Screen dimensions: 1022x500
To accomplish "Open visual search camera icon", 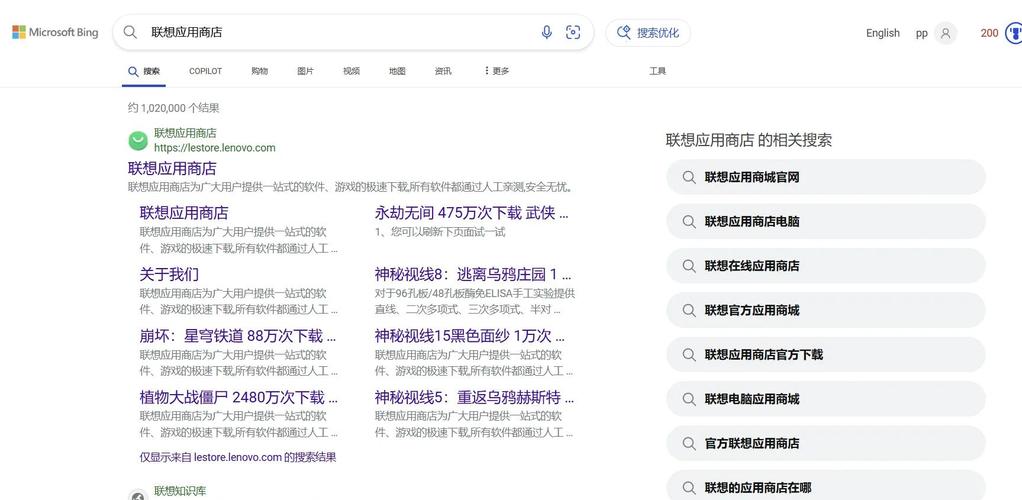I will tap(573, 33).
